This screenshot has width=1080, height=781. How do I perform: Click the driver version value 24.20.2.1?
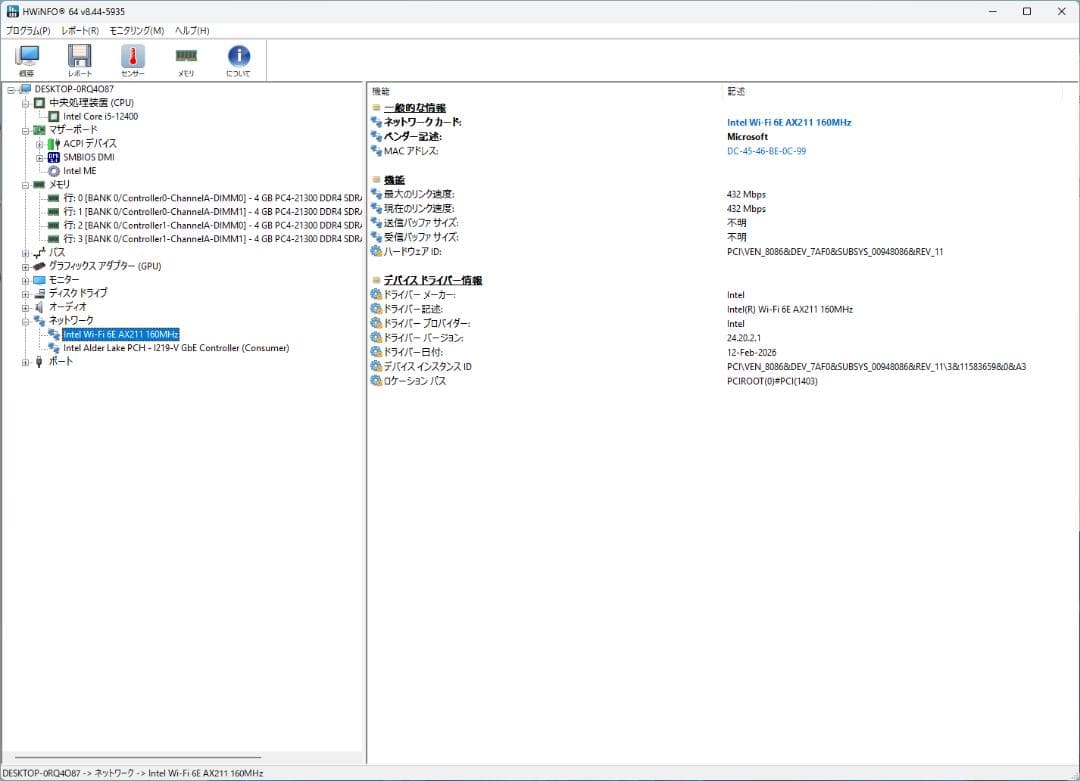tap(744, 338)
